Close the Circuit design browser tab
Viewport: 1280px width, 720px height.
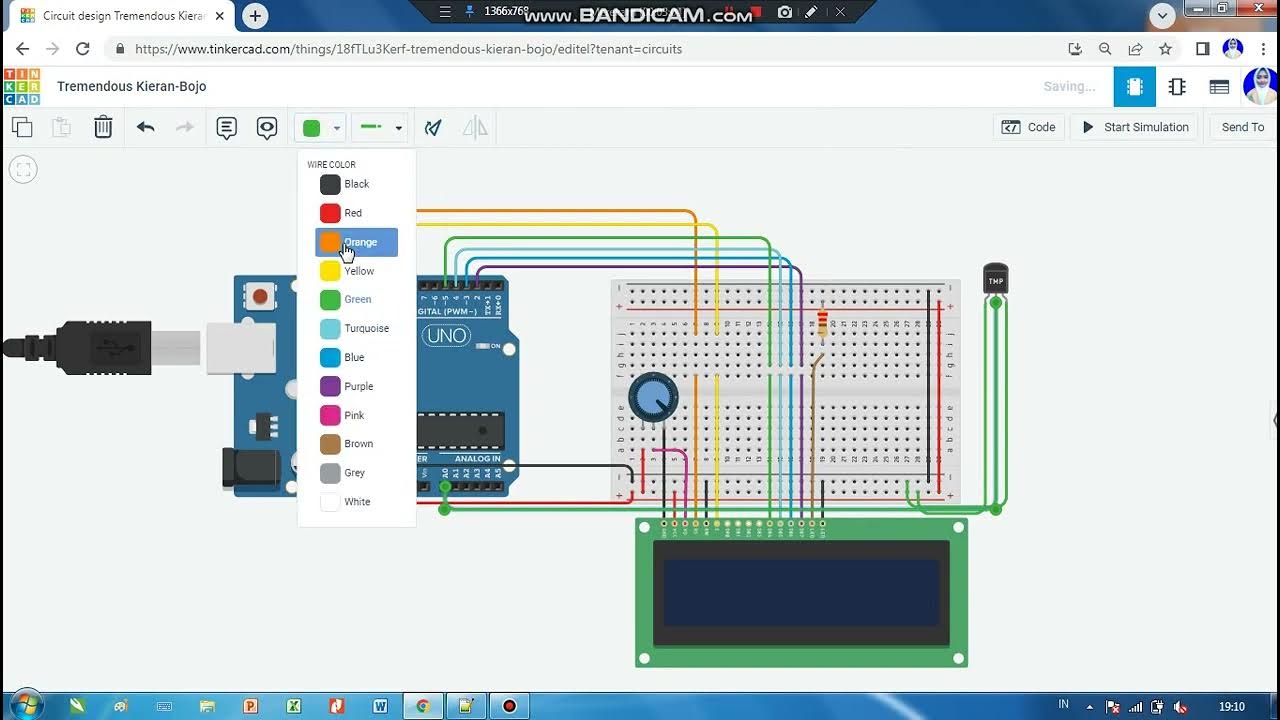[220, 16]
